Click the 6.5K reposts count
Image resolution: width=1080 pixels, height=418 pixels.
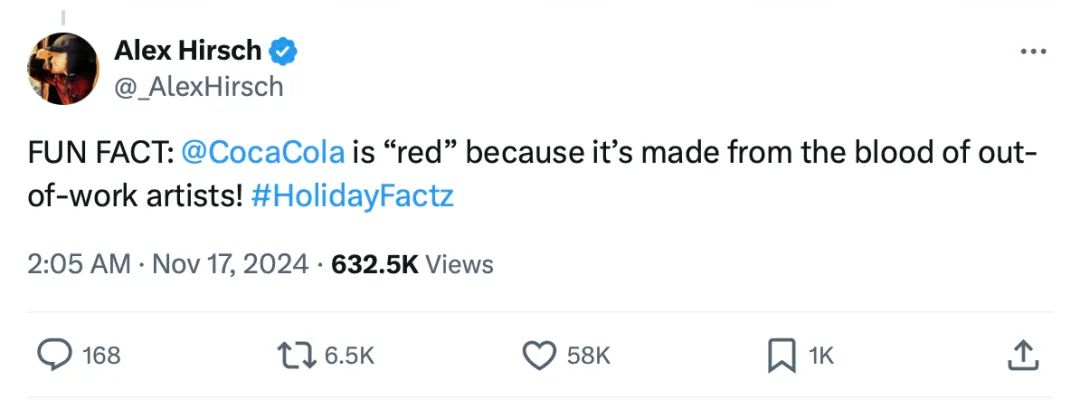[350, 355]
